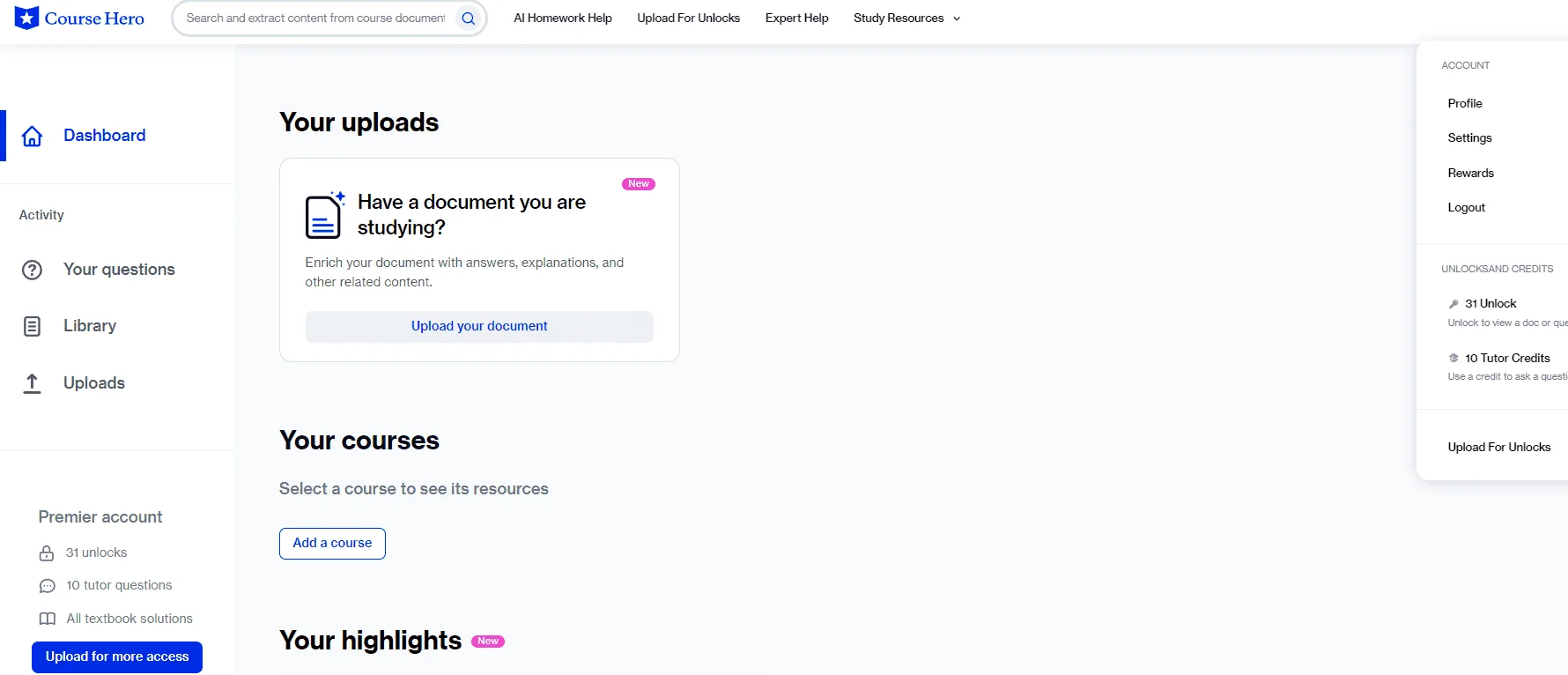Open Upload For Unlocks in top nav
Image resolution: width=1568 pixels, height=675 pixels.
(689, 18)
